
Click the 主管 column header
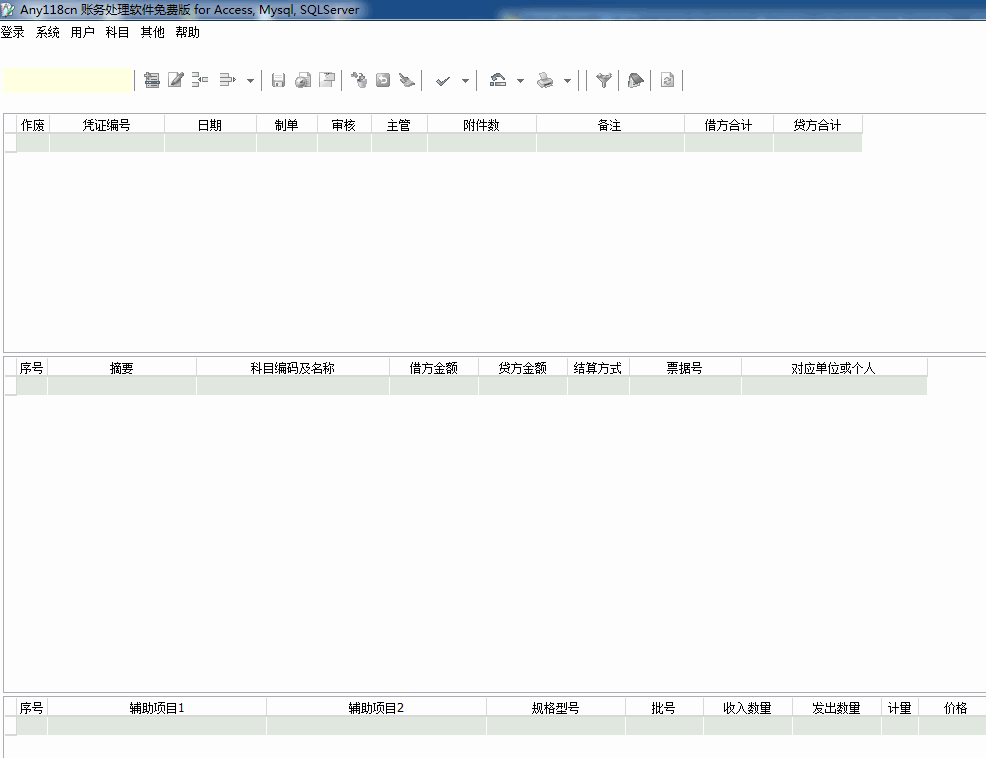pos(399,125)
